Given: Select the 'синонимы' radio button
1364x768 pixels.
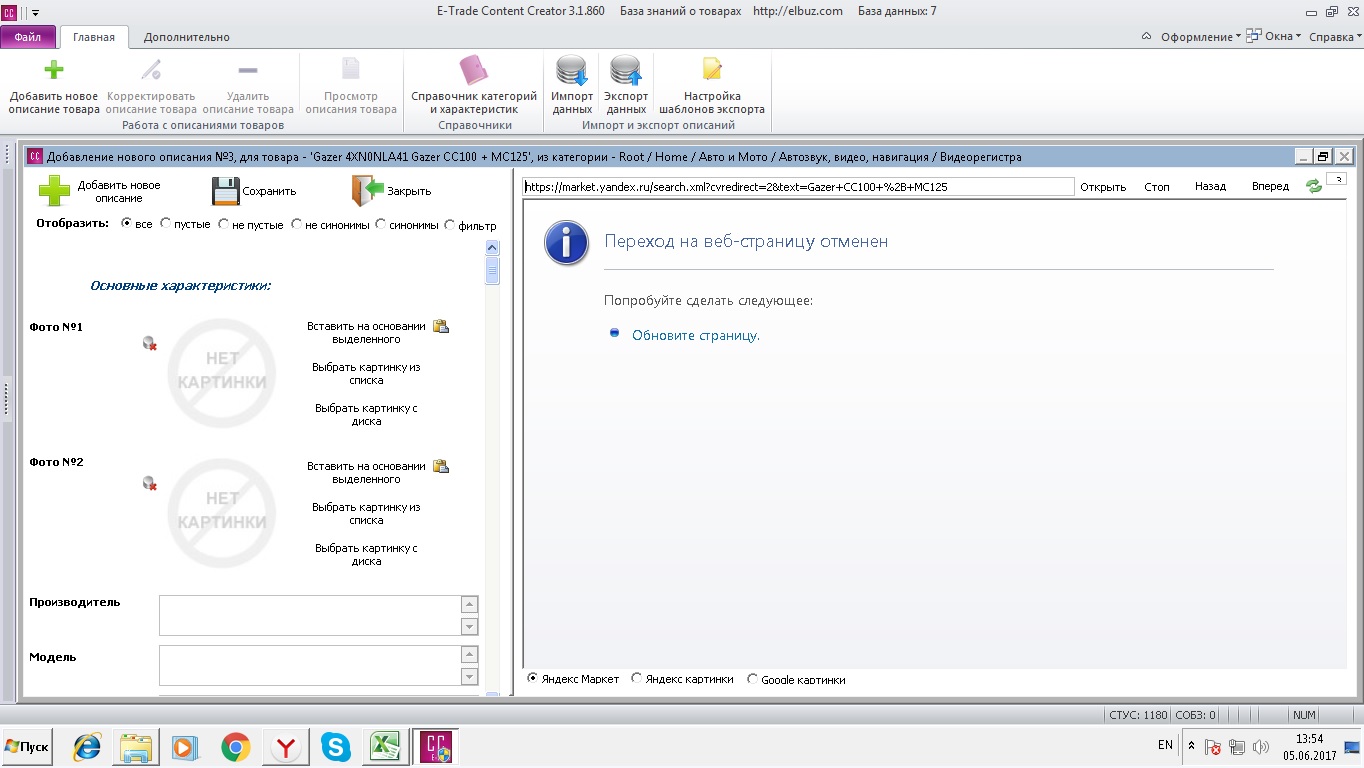Looking at the screenshot, I should point(380,224).
